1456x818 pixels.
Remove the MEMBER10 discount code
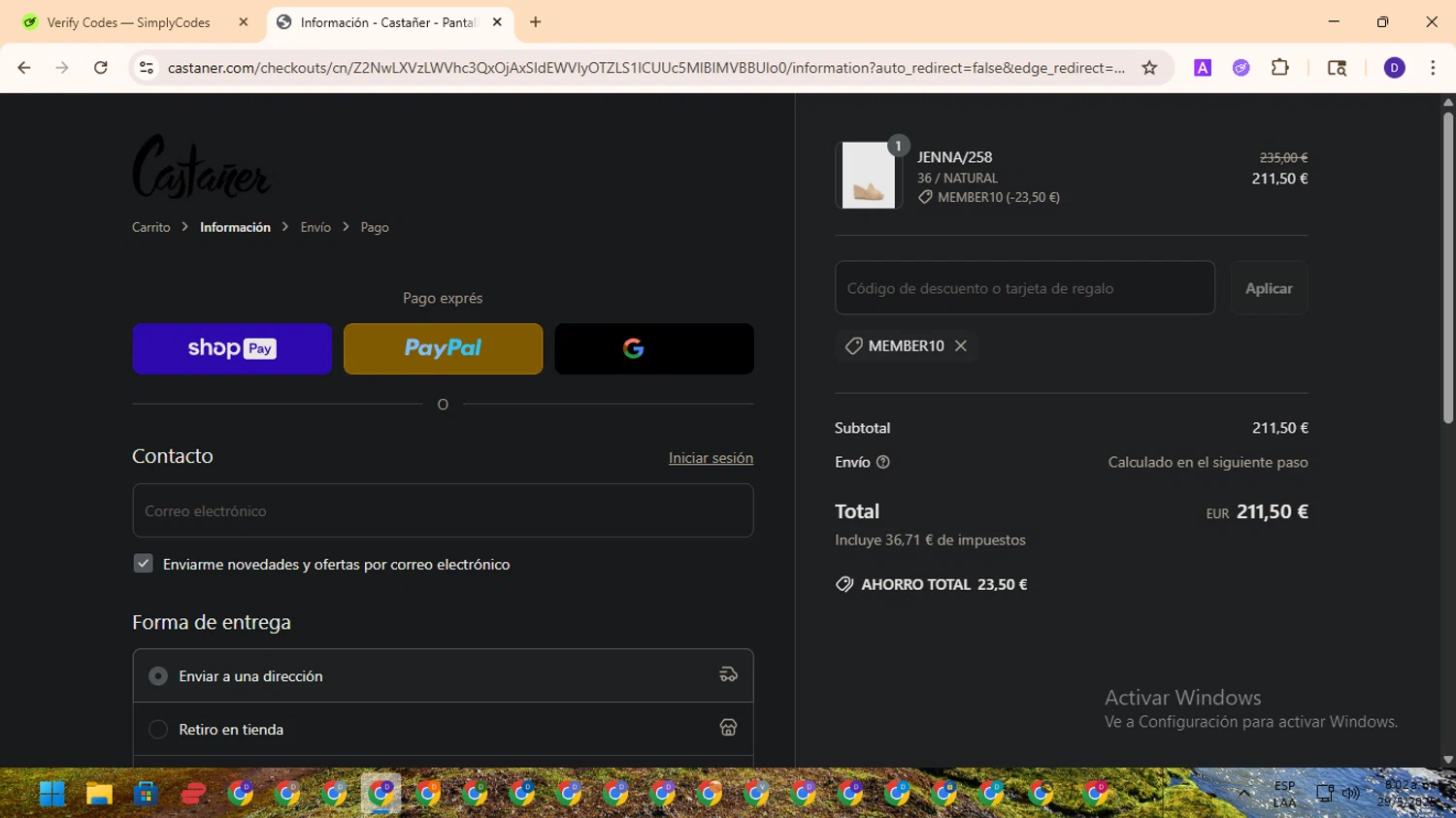960,345
